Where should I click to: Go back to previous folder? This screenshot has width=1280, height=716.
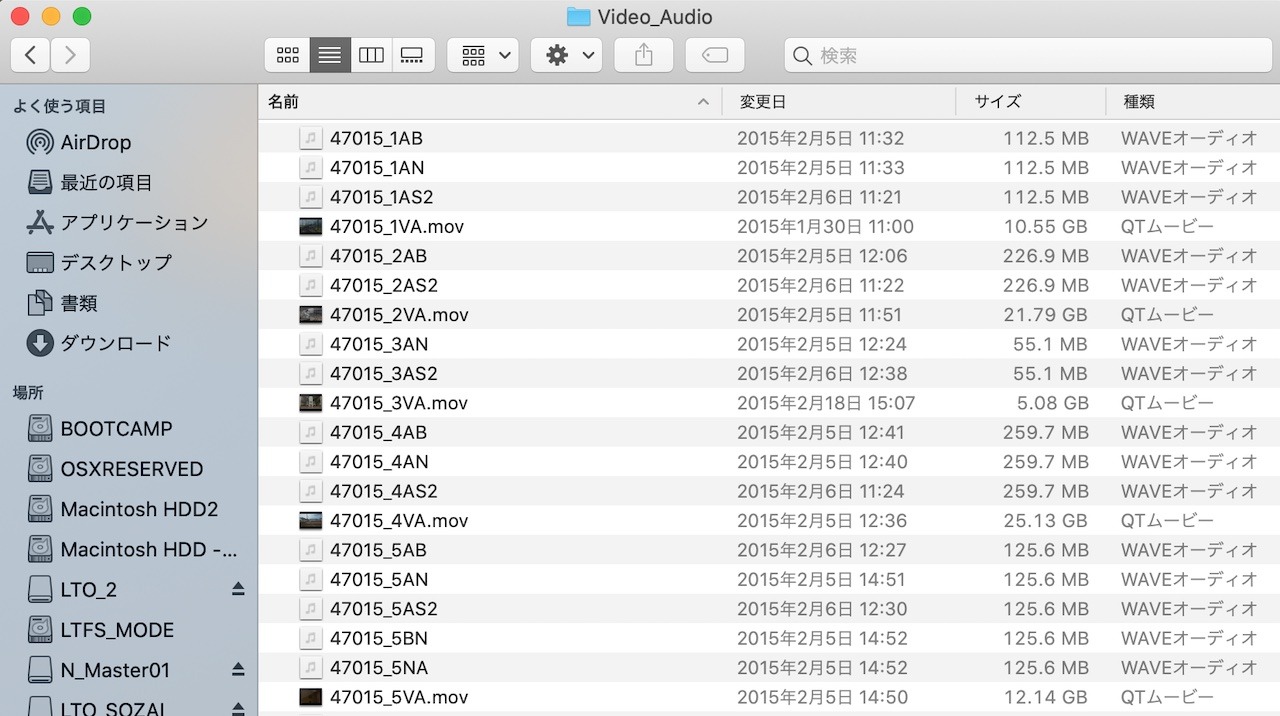[x=30, y=56]
